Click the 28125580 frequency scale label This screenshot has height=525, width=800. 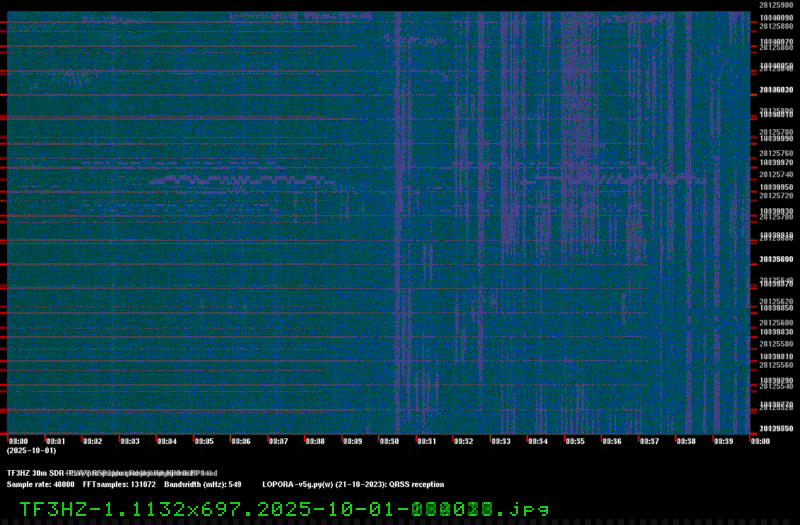point(776,344)
